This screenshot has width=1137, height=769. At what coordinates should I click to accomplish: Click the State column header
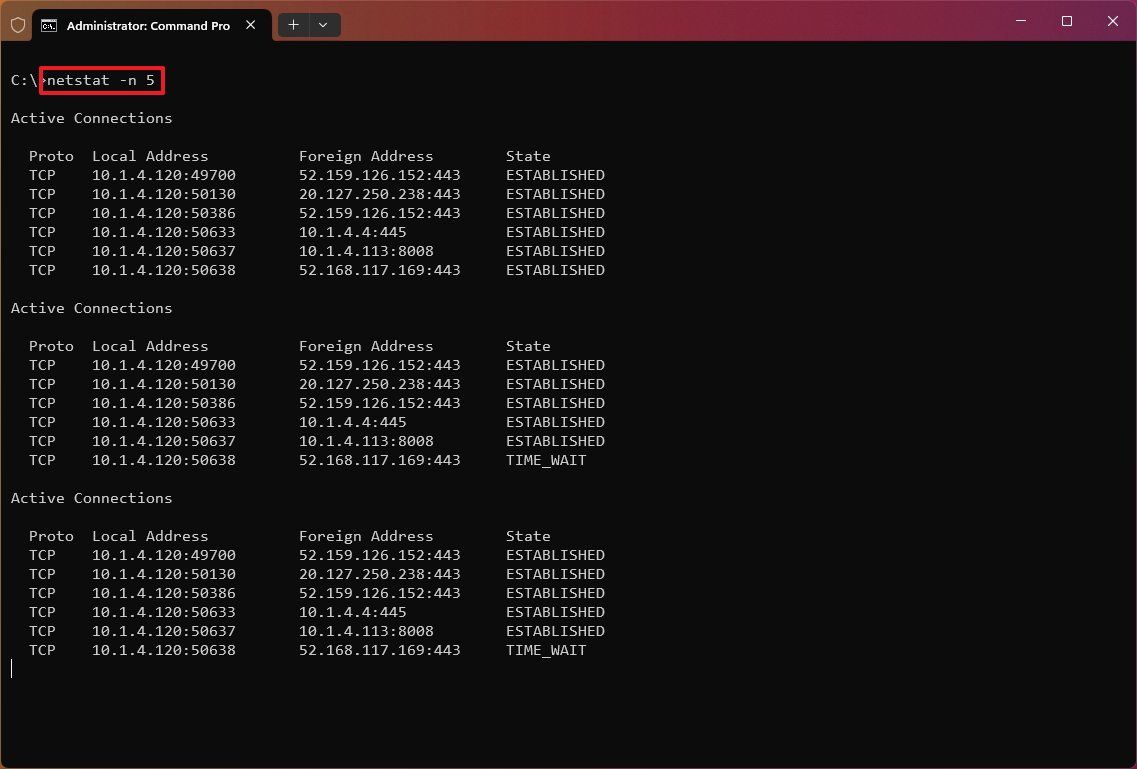[x=528, y=155]
